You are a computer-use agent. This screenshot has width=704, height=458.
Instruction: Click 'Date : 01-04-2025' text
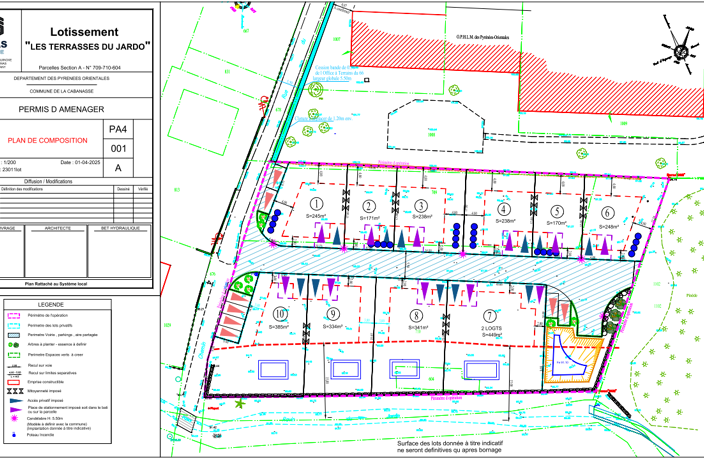click(80, 163)
